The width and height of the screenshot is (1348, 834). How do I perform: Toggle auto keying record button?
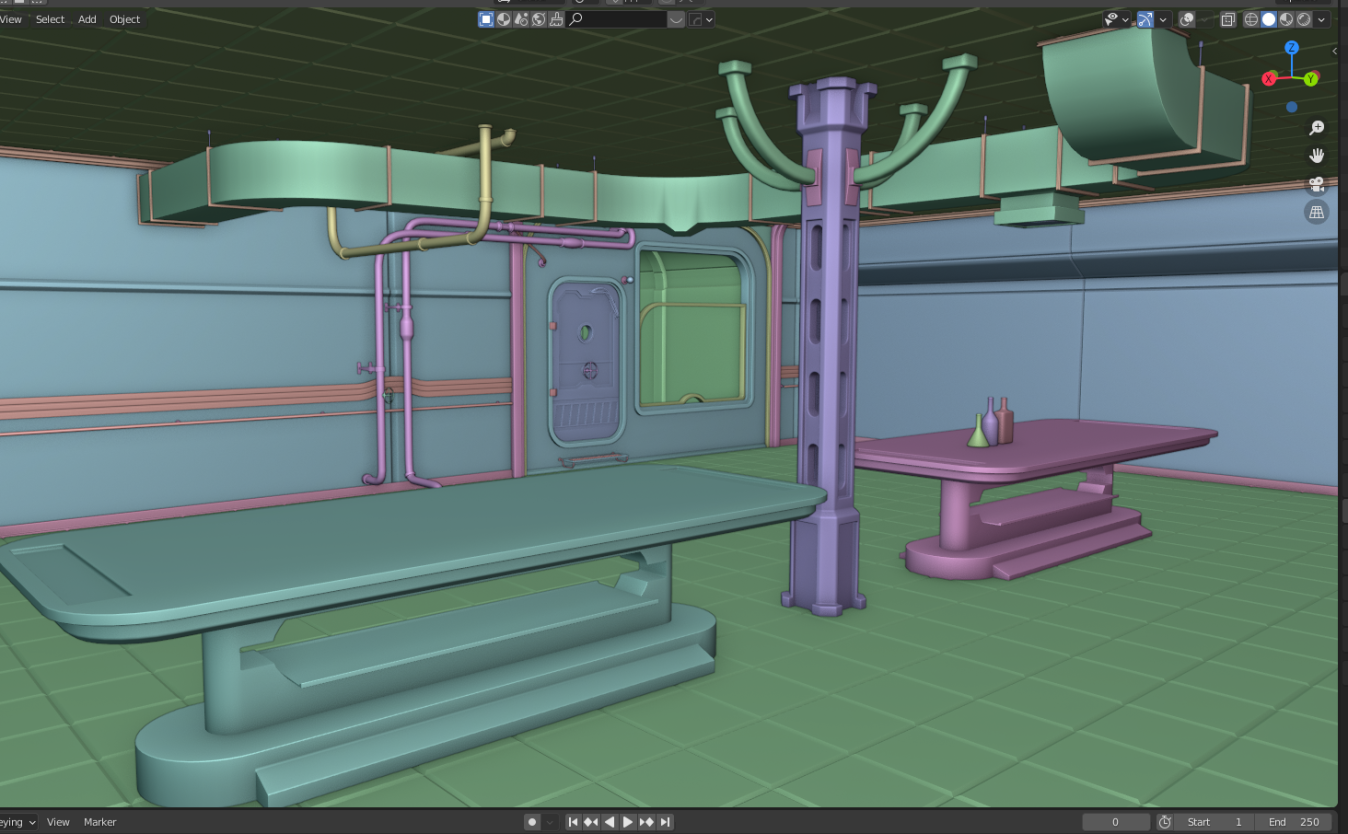pos(533,822)
